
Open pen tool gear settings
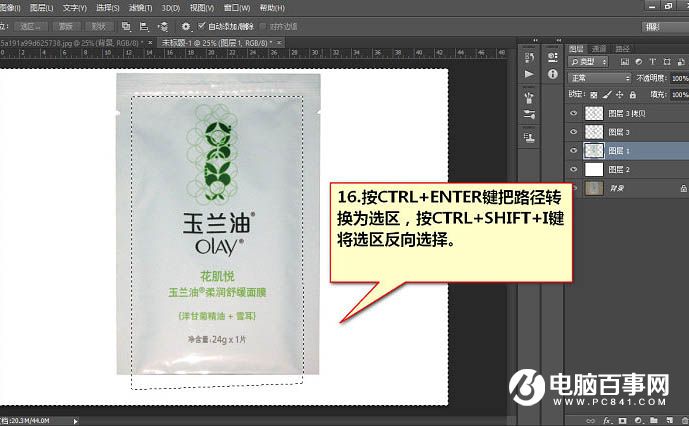[x=186, y=26]
